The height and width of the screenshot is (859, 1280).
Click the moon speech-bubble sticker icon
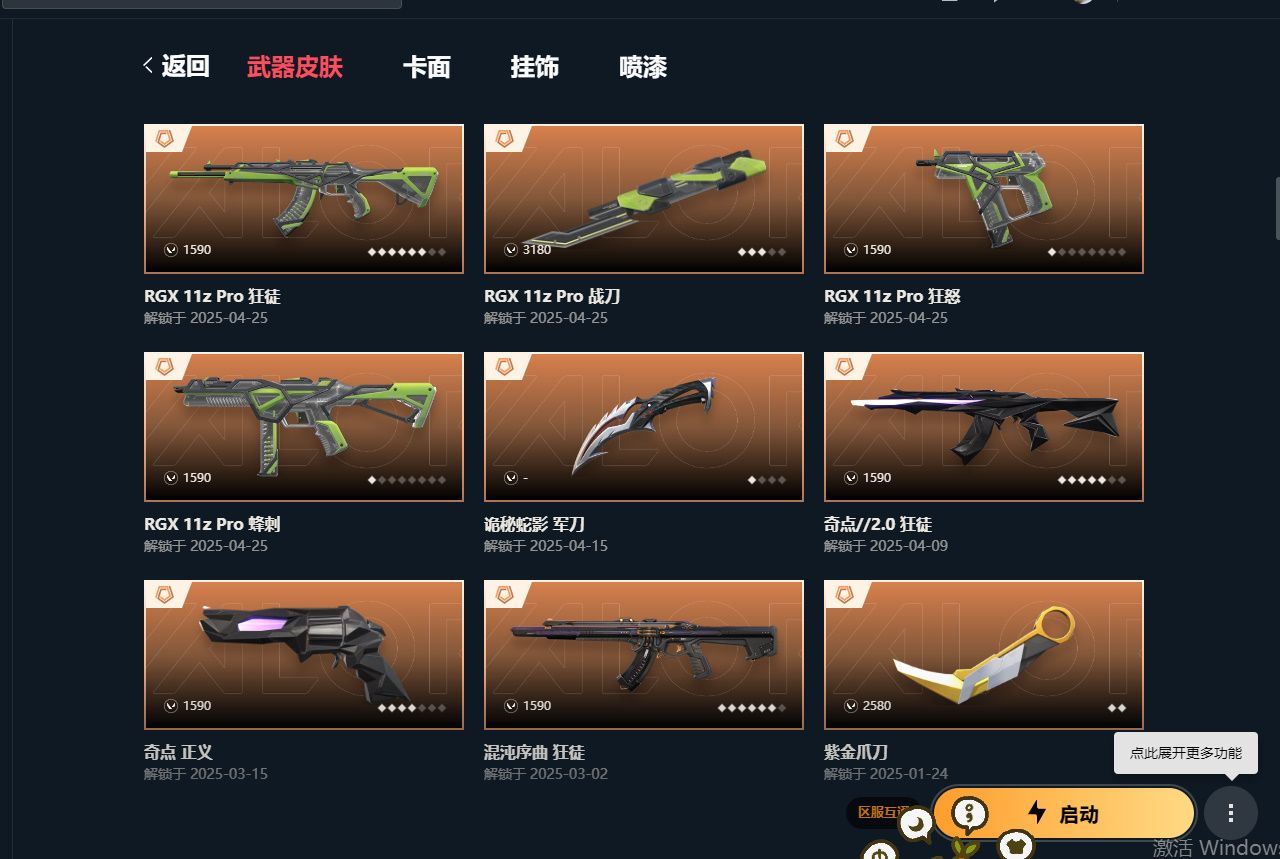[916, 825]
